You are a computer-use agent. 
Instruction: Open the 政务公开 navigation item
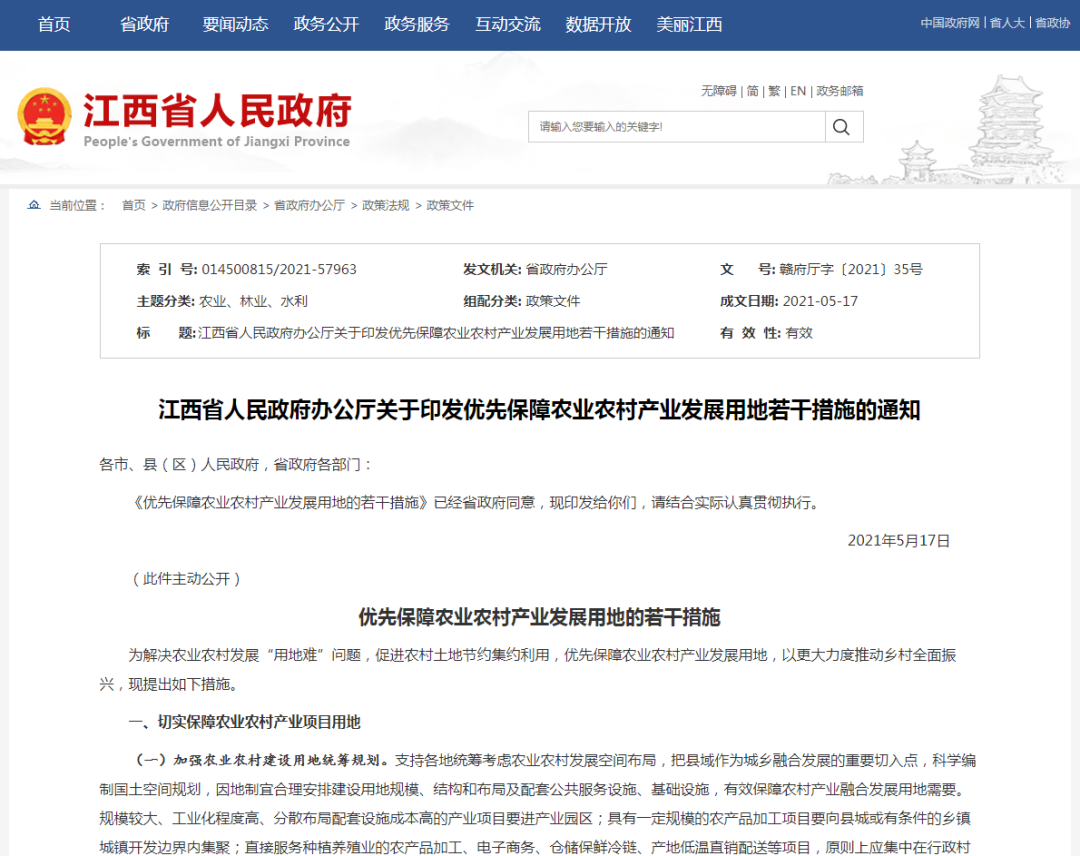[x=326, y=25]
